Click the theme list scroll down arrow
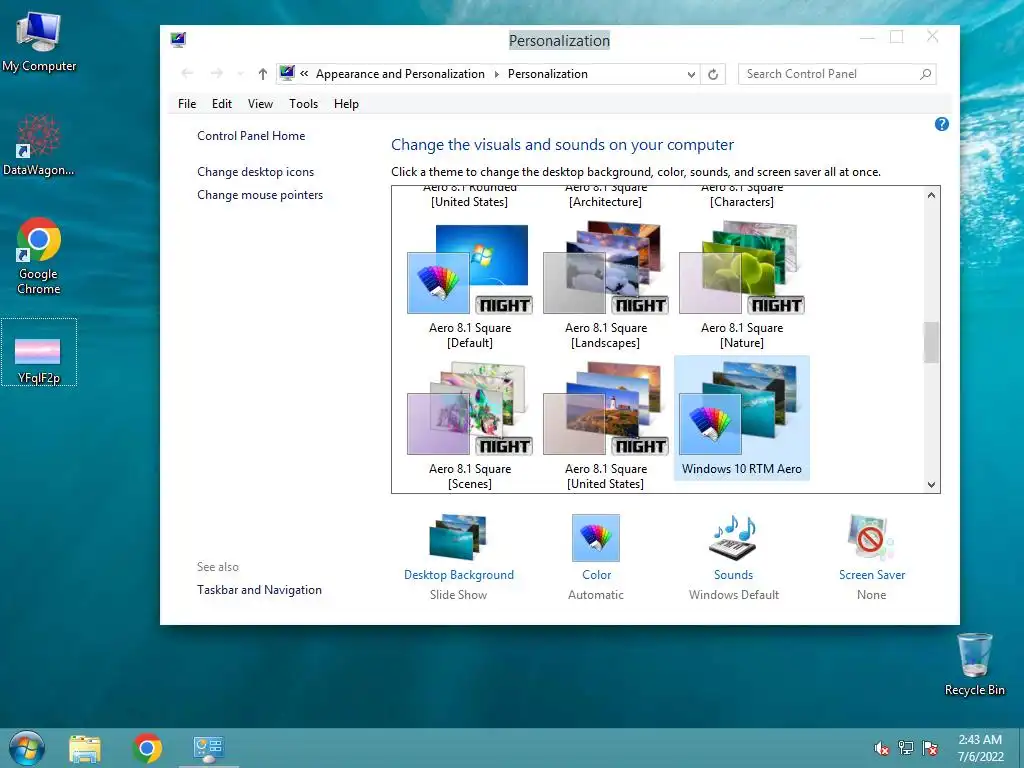The height and width of the screenshot is (768, 1024). click(x=931, y=485)
